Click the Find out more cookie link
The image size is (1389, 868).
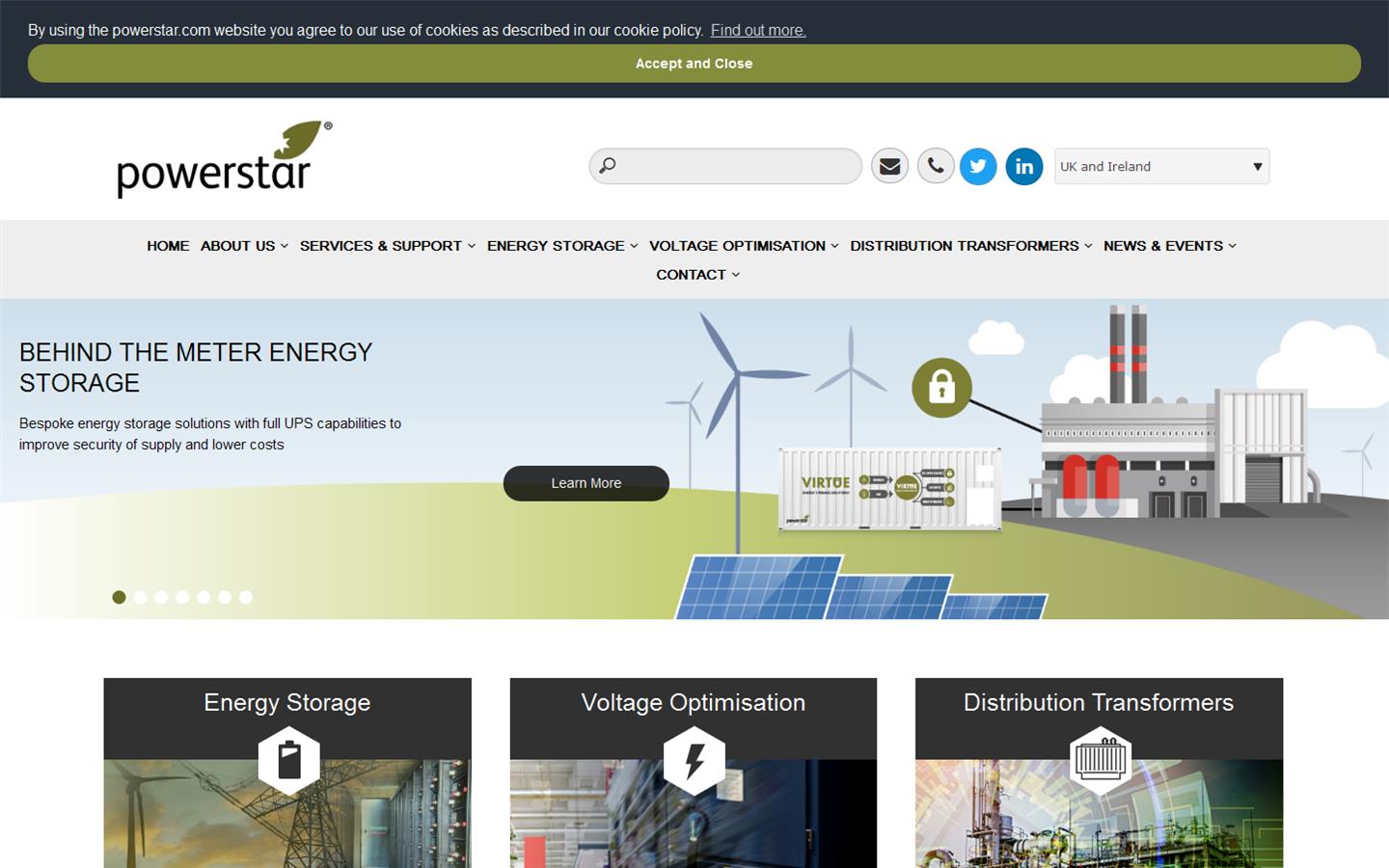[757, 30]
